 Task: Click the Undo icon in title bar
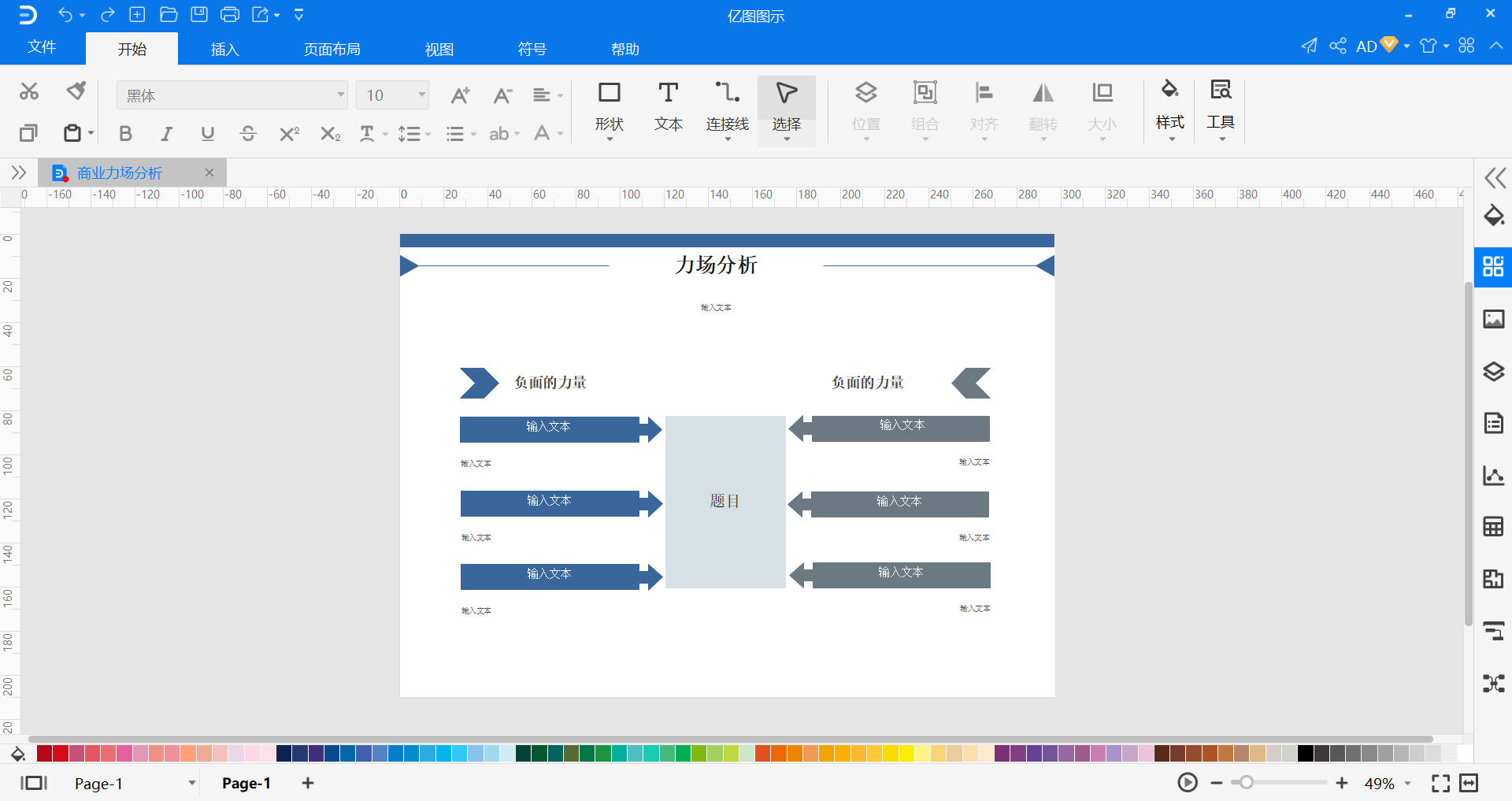click(65, 14)
